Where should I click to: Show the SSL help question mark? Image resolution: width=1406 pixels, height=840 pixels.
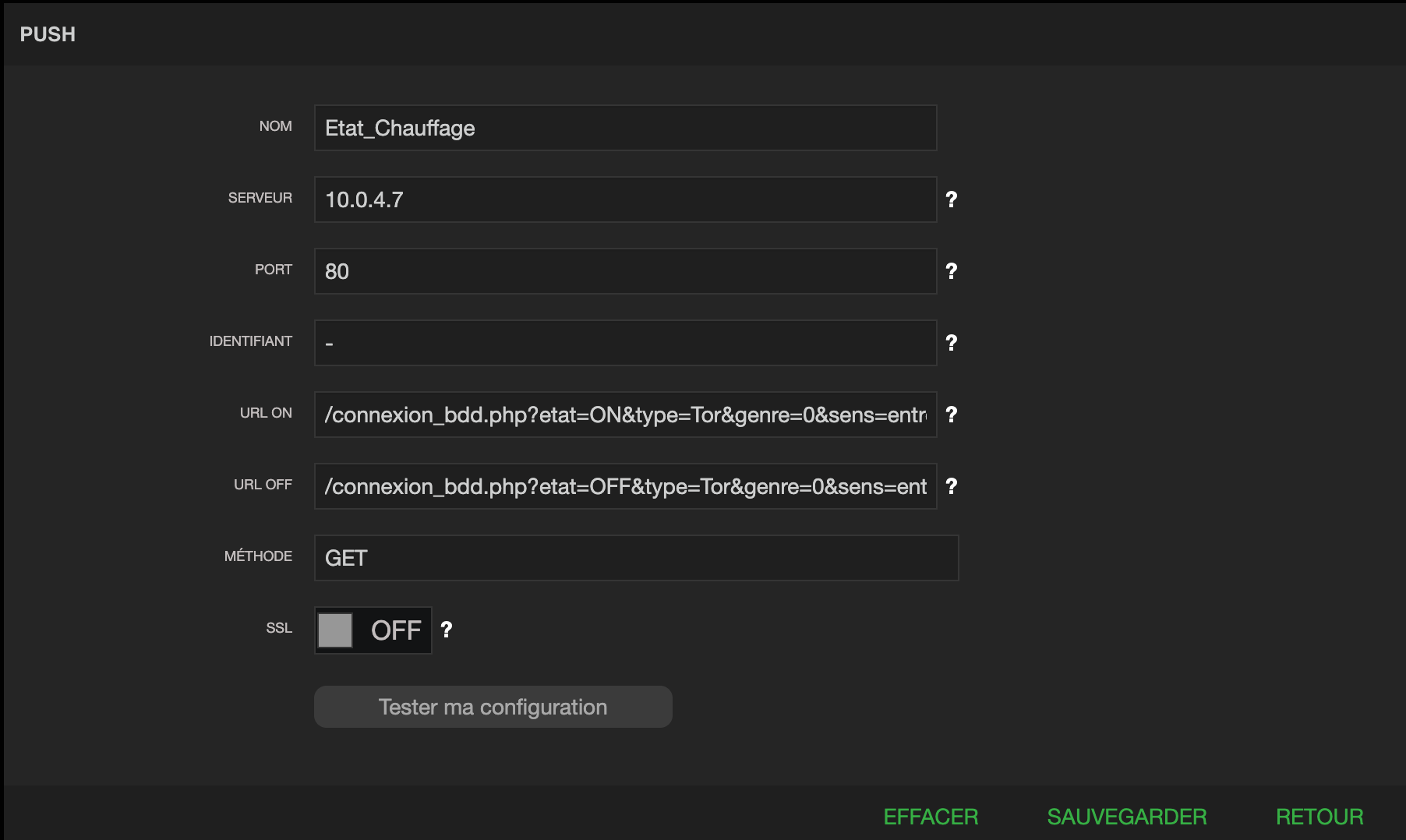pos(447,630)
